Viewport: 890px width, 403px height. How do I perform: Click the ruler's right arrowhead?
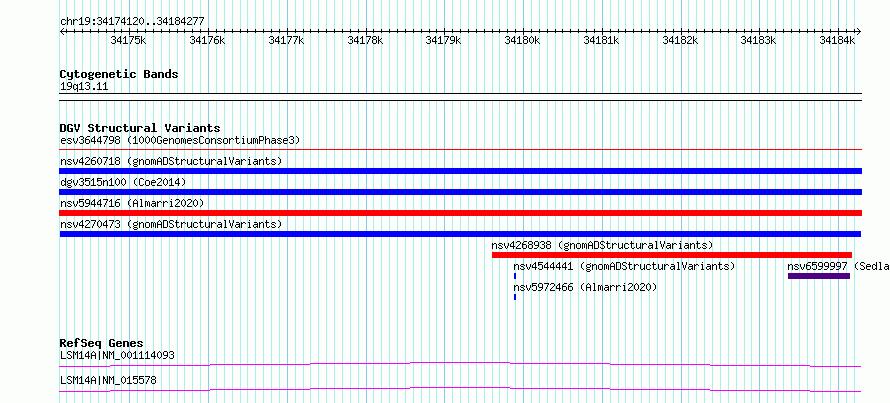(x=859, y=31)
